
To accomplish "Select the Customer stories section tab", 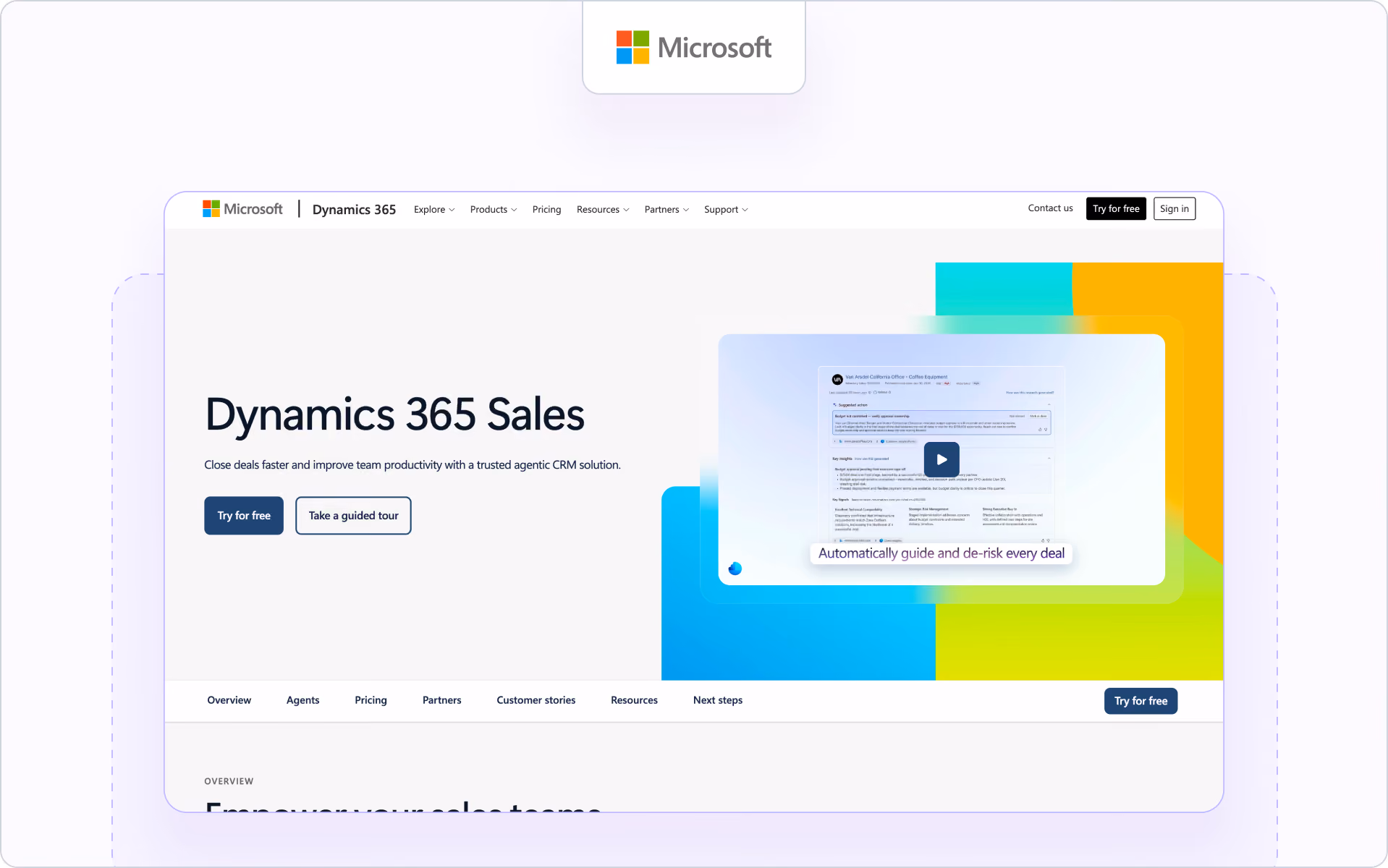I will pos(536,700).
